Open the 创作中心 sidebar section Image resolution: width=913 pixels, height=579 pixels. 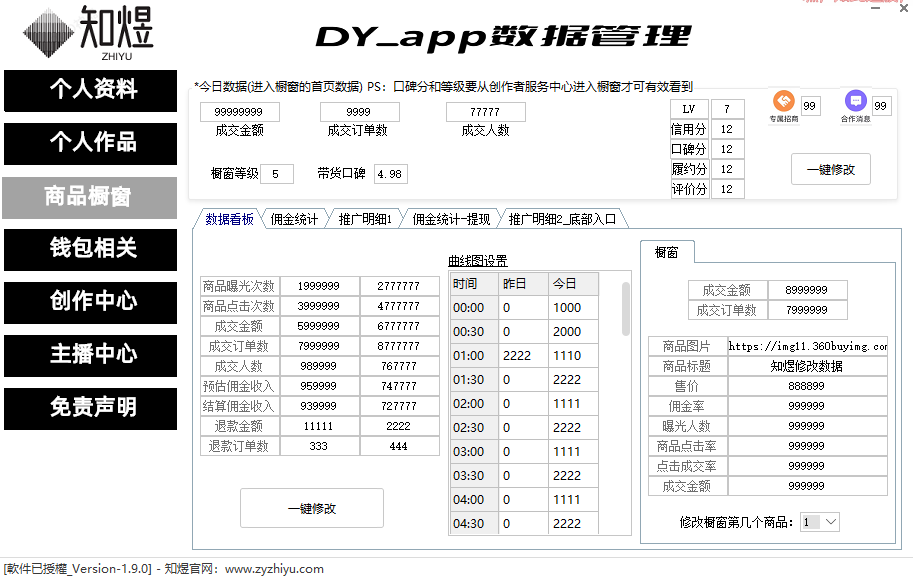point(90,303)
